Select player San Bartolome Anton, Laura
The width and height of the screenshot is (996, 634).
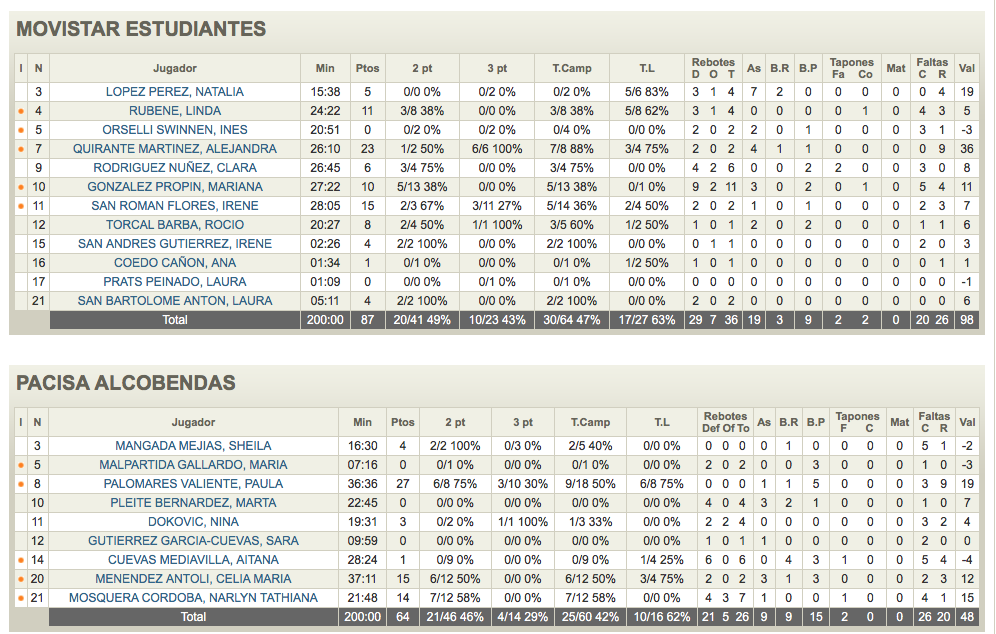click(x=175, y=301)
